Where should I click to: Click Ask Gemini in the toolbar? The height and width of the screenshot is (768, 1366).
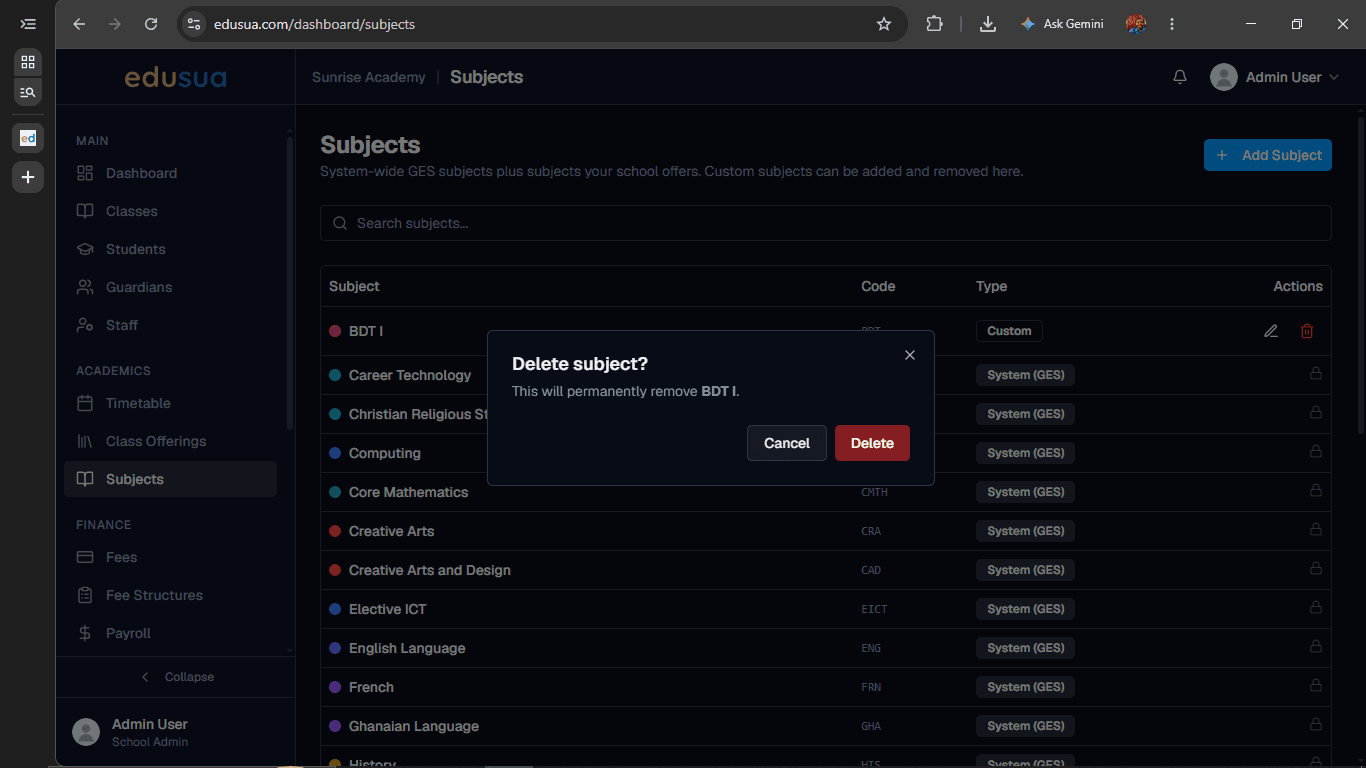(x=1062, y=24)
